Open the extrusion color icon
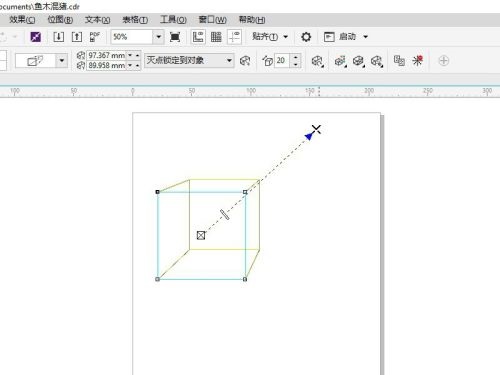Image resolution: width=500 pixels, height=375 pixels. tap(340, 61)
